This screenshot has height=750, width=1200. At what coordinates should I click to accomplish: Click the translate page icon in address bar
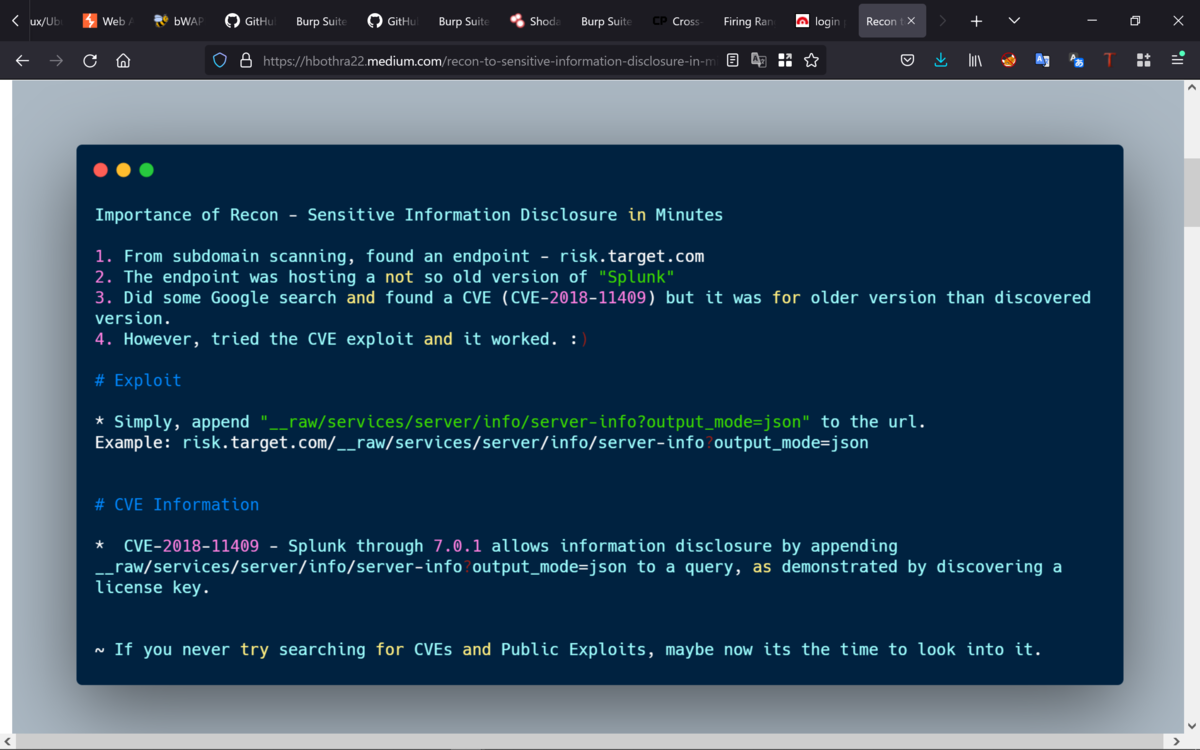pos(759,61)
